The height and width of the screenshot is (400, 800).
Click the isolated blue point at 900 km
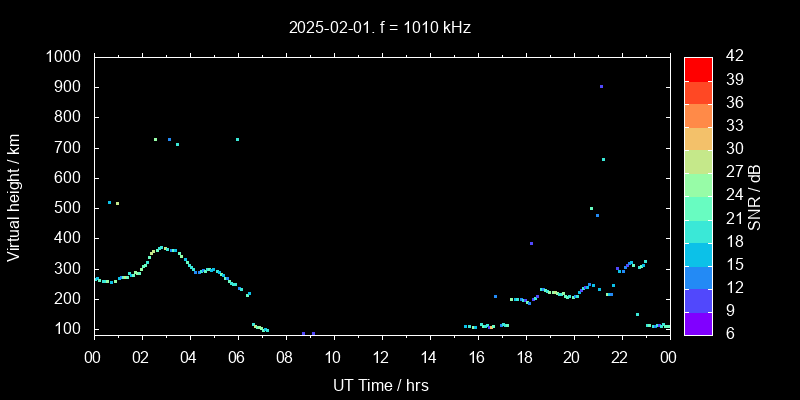pyautogui.click(x=601, y=87)
